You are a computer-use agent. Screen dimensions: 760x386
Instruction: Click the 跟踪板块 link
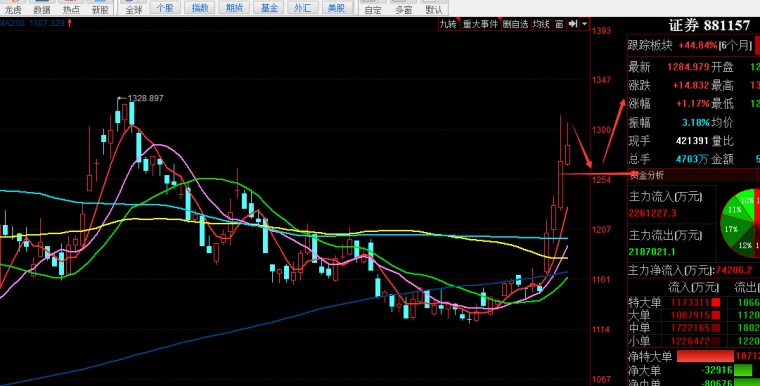coord(650,46)
